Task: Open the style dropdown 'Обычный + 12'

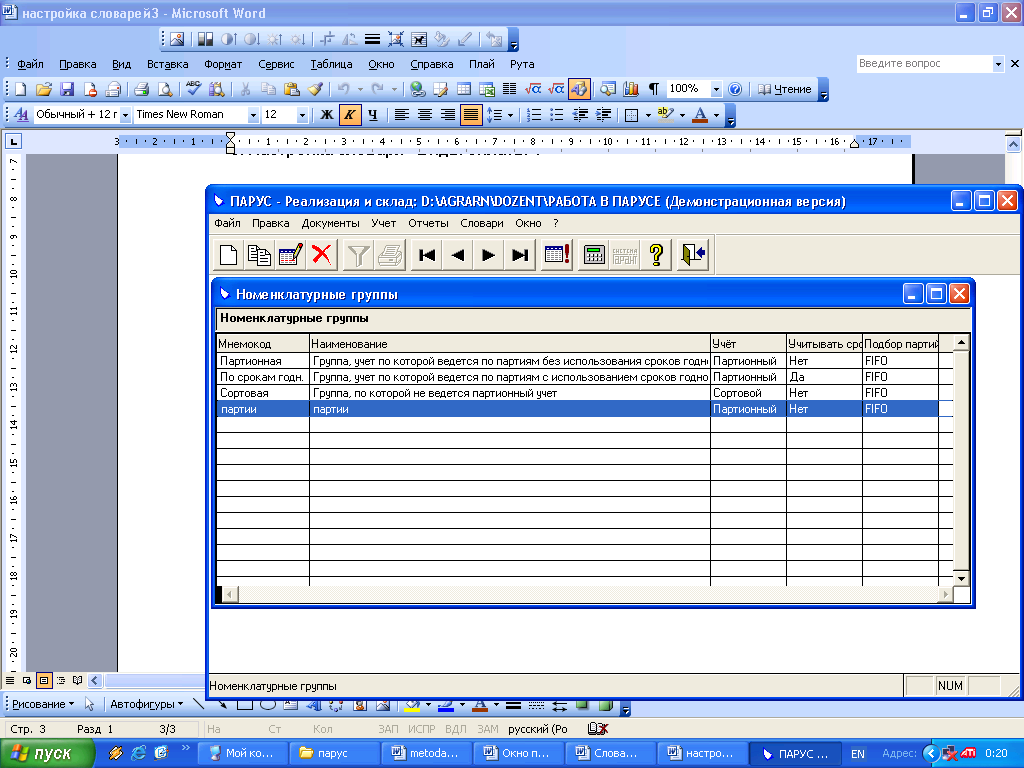Action: [125, 115]
